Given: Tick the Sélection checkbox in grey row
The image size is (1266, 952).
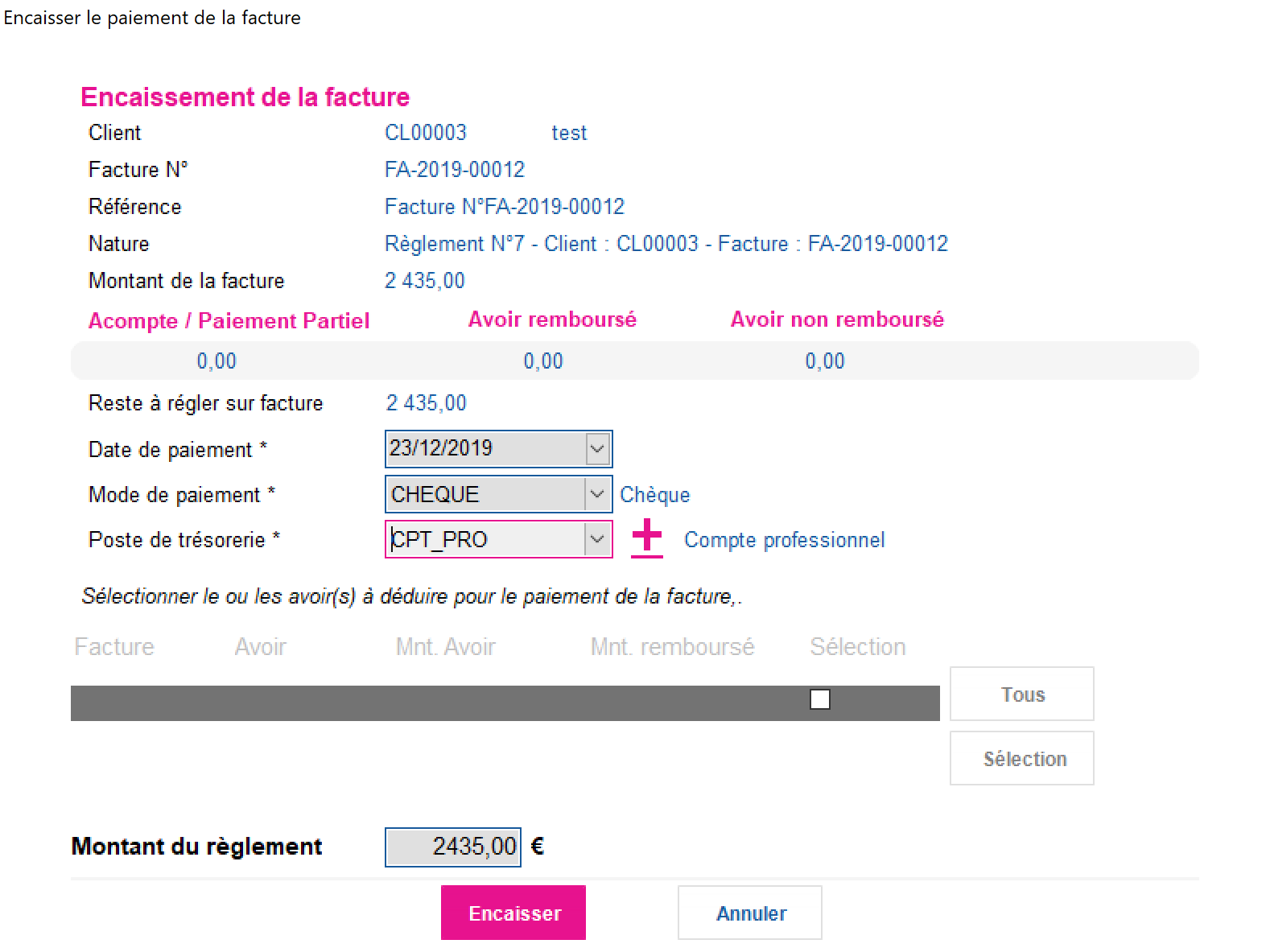Looking at the screenshot, I should coord(820,700).
